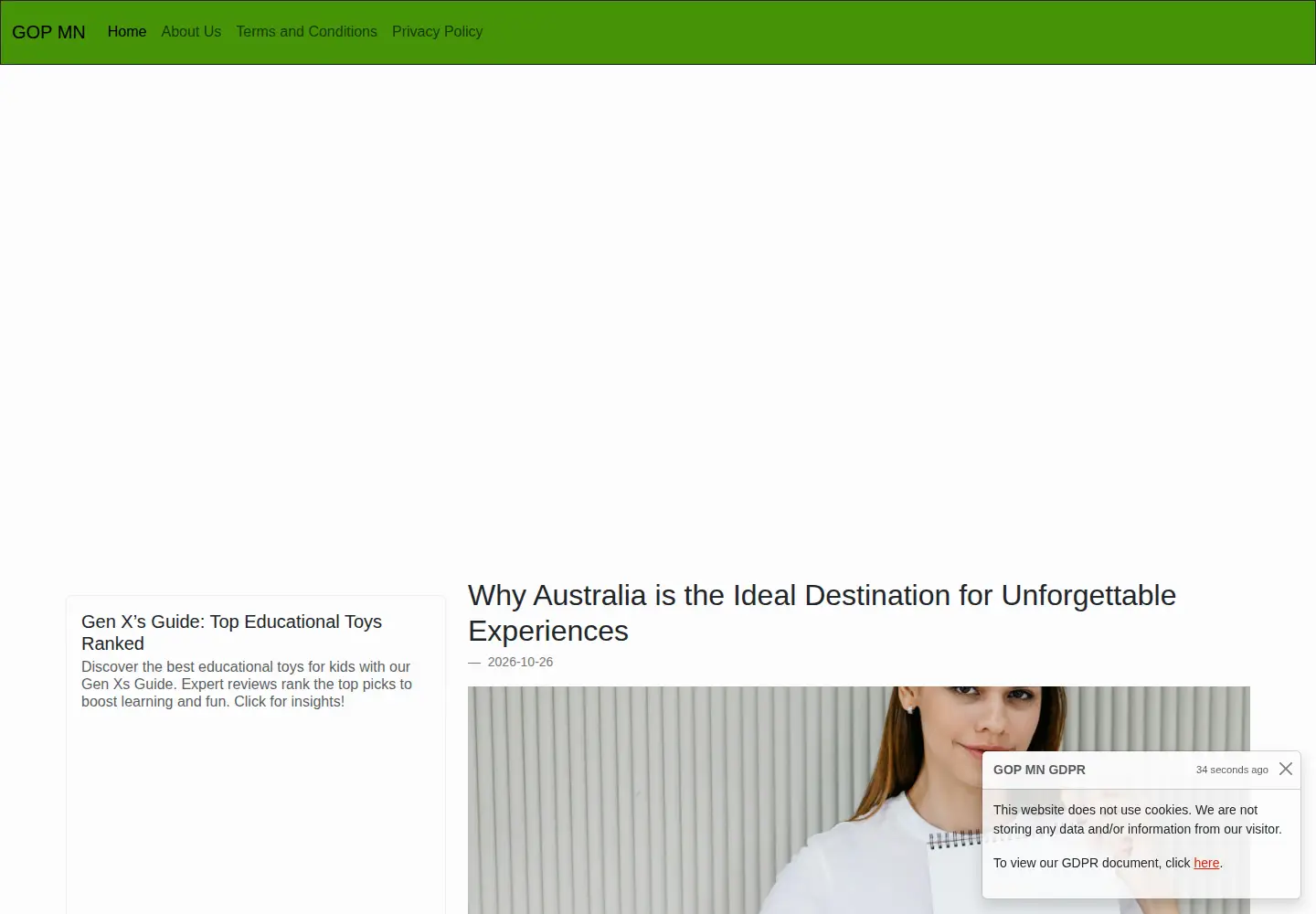Image resolution: width=1316 pixels, height=914 pixels.
Task: Click the 'GOP MN GDPR' toast heading
Action: click(x=1039, y=770)
